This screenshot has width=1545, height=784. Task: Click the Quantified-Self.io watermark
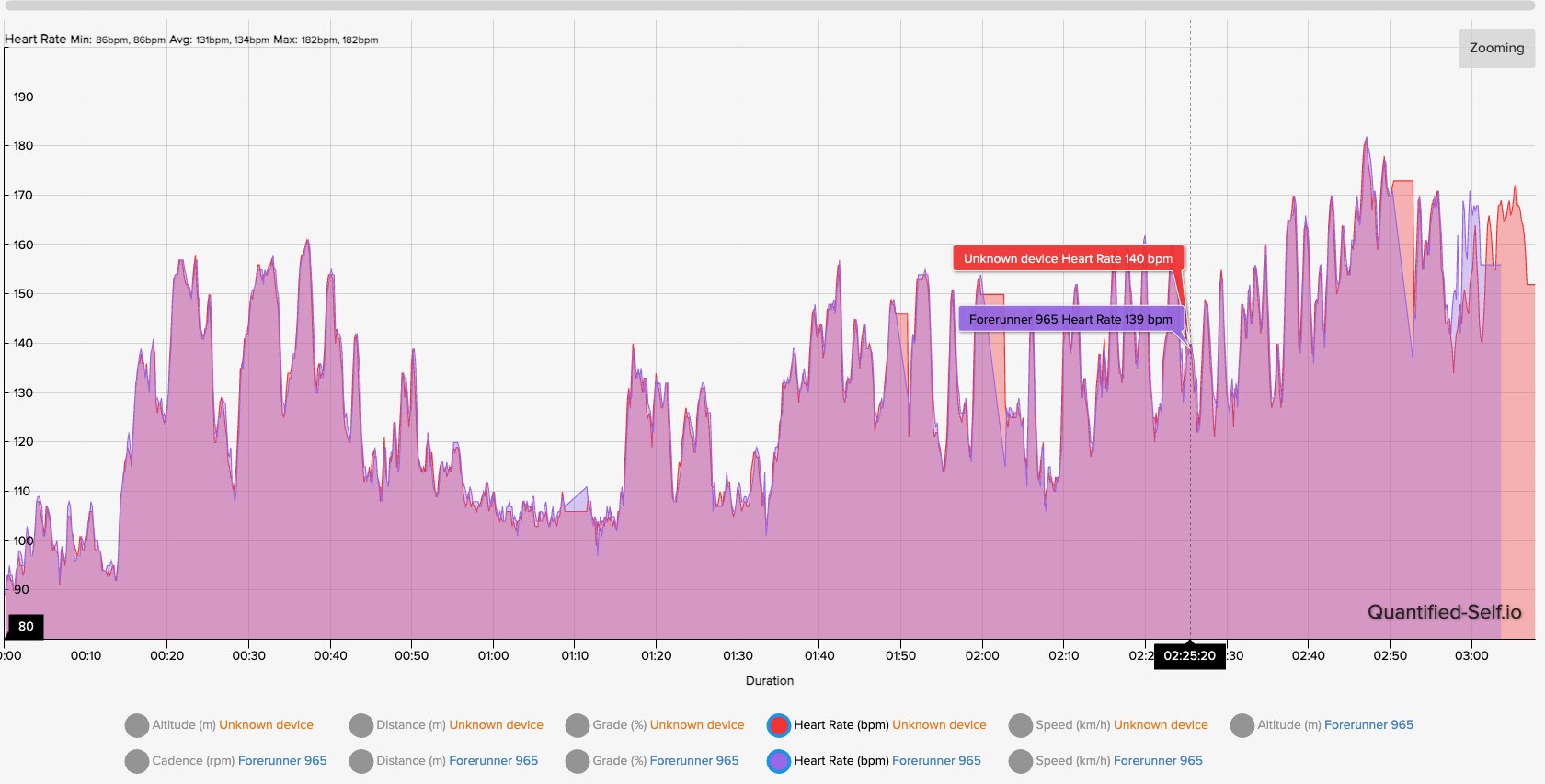click(x=1444, y=612)
